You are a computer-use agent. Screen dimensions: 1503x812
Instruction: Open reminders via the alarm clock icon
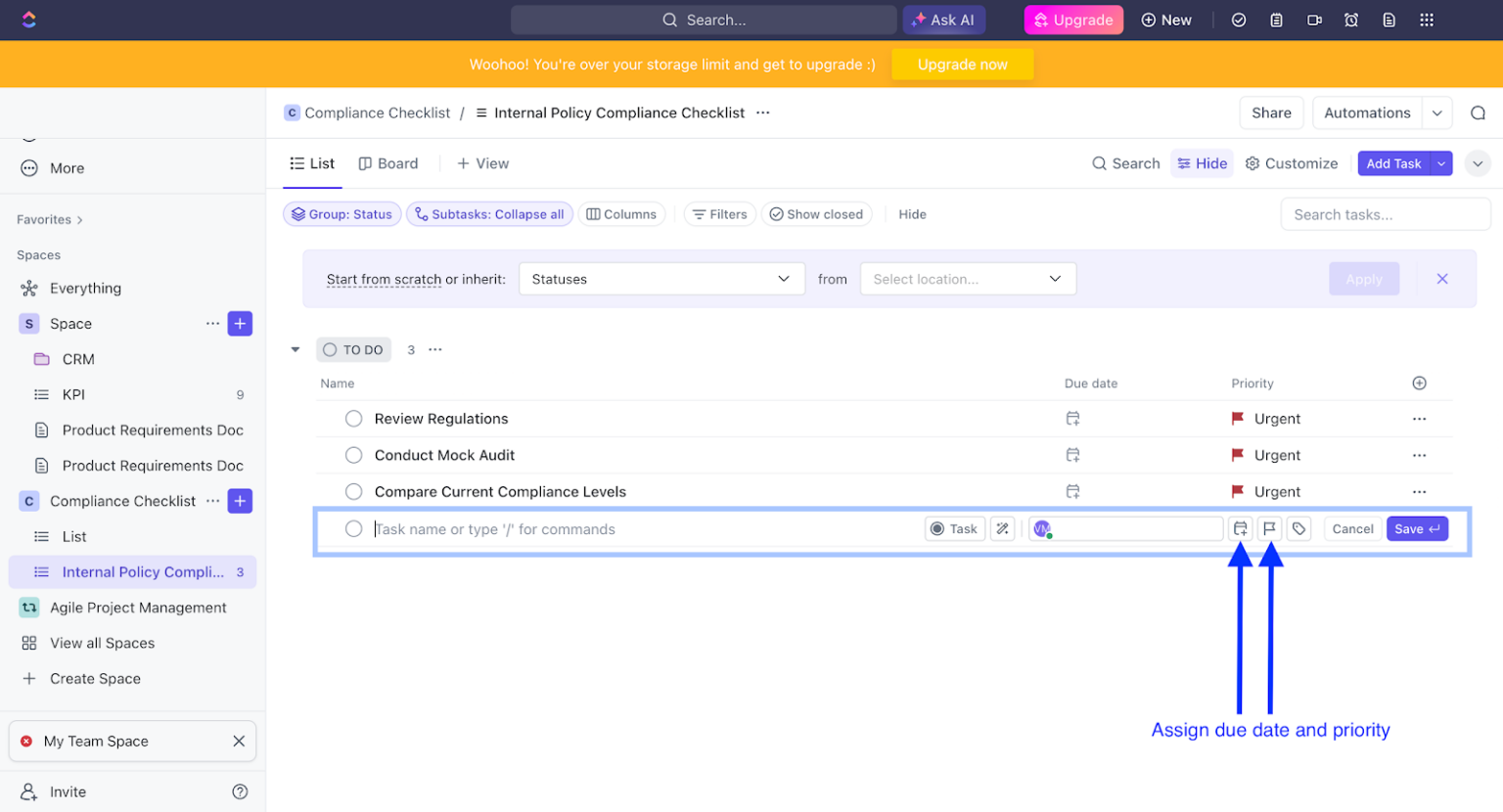pyautogui.click(x=1351, y=20)
